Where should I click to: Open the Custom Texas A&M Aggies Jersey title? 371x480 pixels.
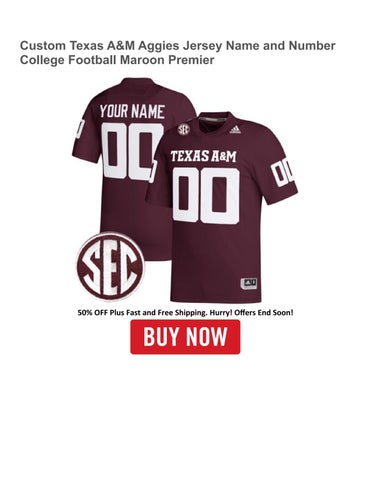(177, 45)
